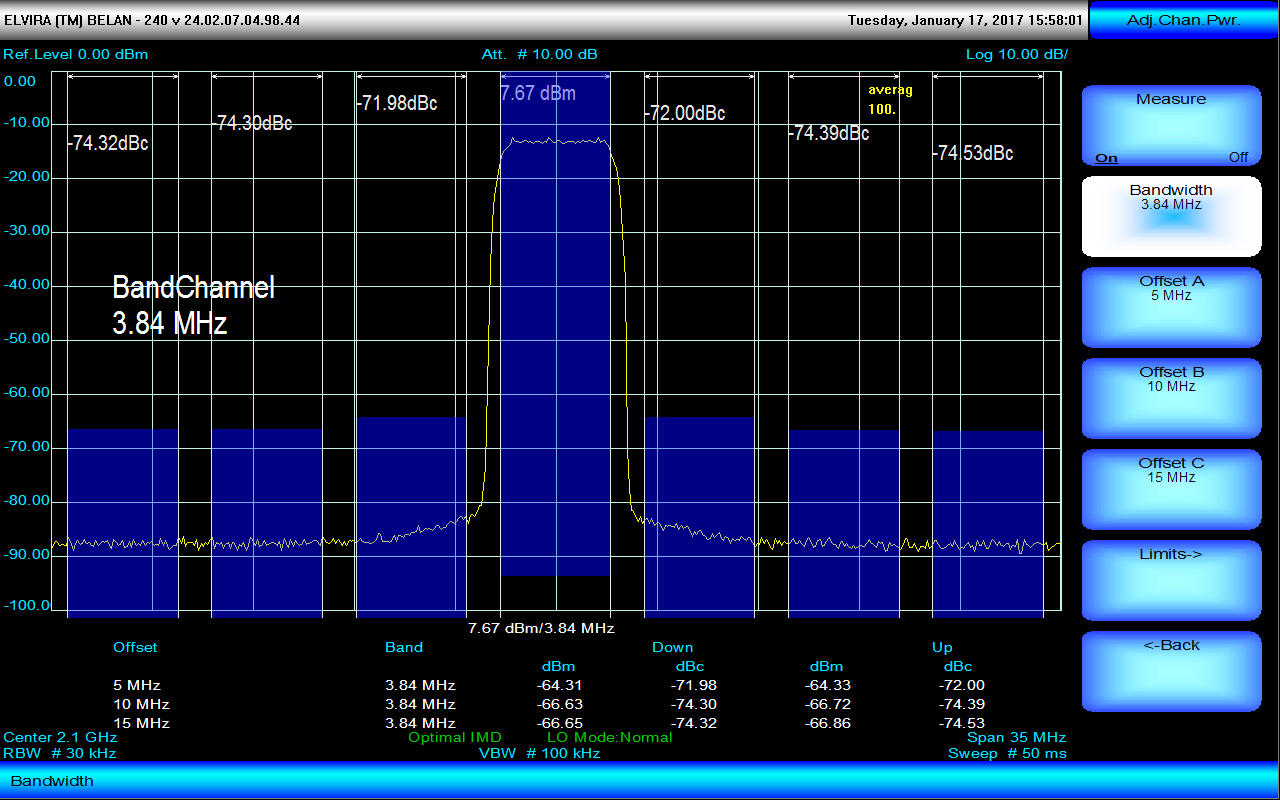1280x800 pixels.
Task: Select the Bandwidth 3.84 MHz softkey
Action: tap(1171, 216)
